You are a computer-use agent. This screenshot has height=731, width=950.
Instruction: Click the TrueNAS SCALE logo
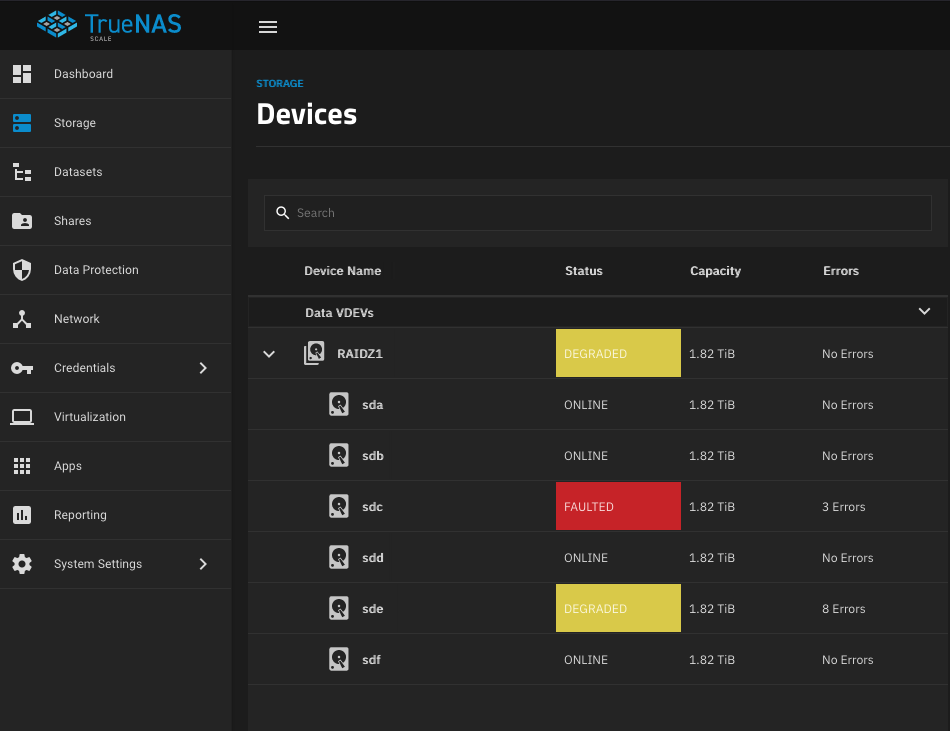click(x=109, y=25)
